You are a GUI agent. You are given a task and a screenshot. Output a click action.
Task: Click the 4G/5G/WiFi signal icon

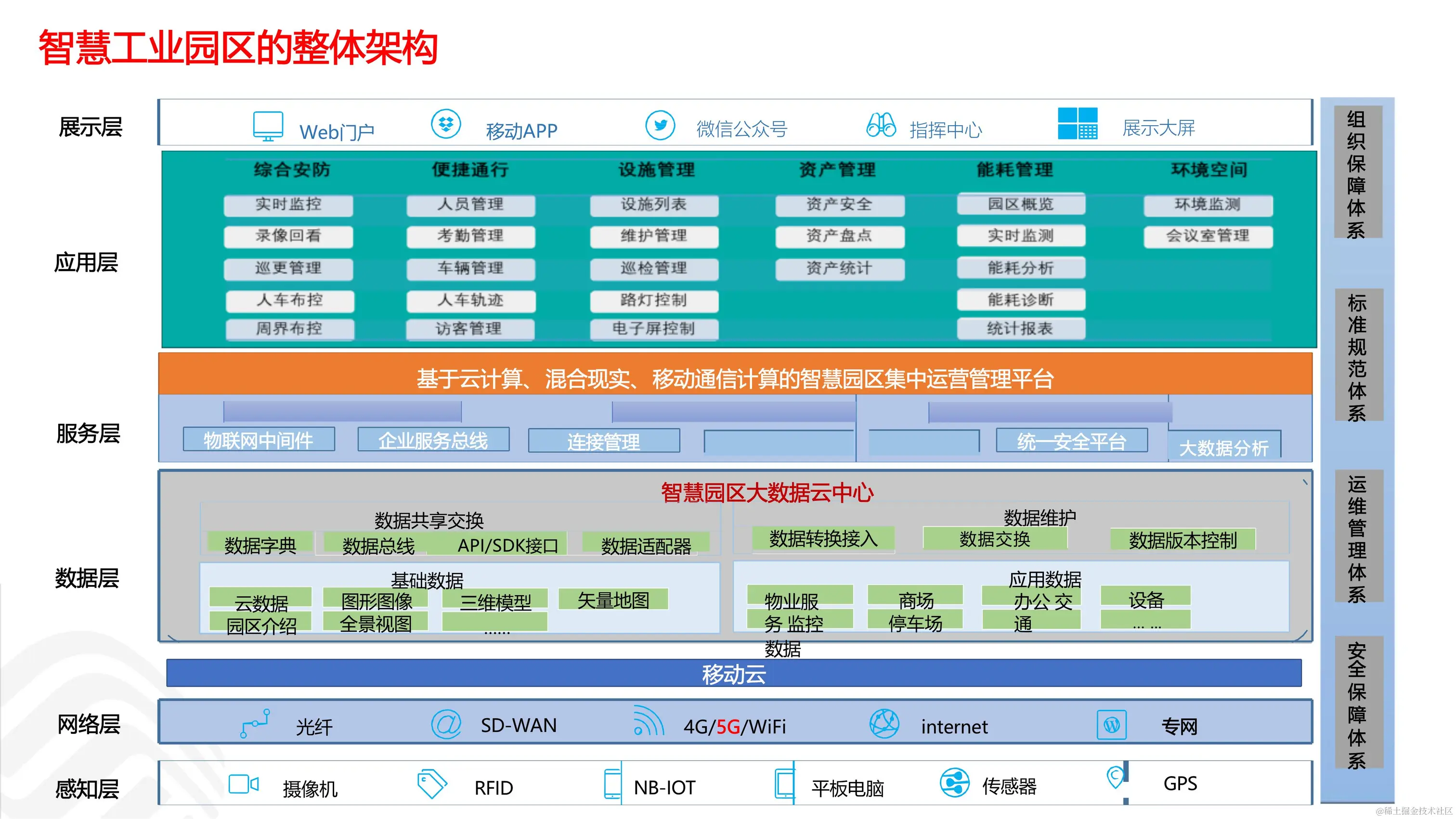coord(648,720)
